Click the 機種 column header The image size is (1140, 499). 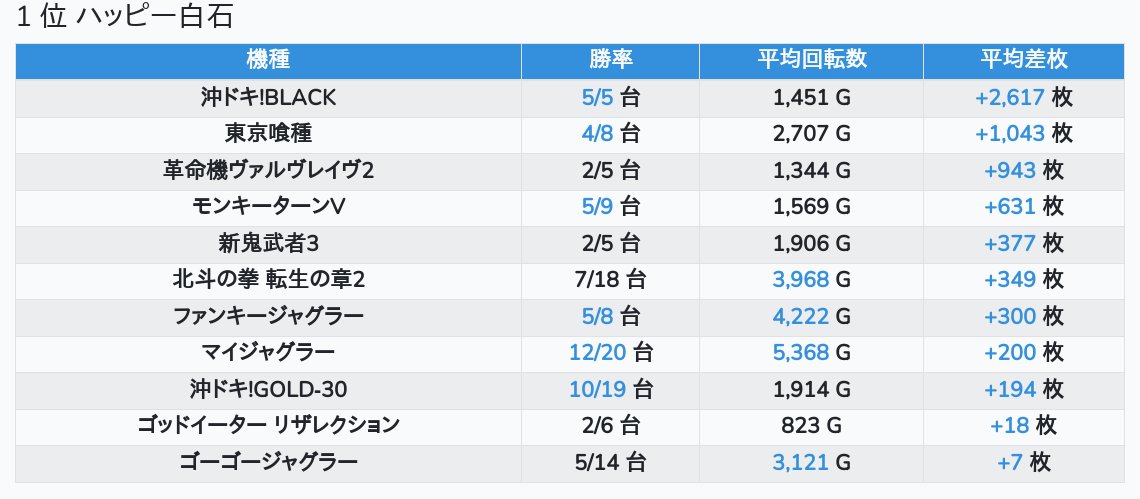tap(268, 60)
